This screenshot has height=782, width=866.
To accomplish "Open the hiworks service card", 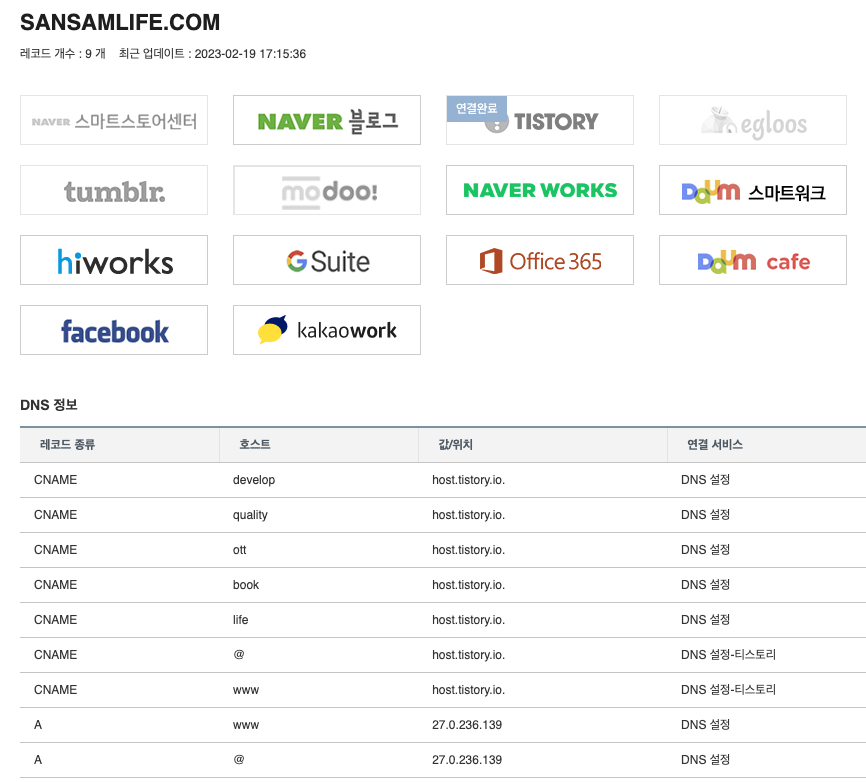I will pyautogui.click(x=114, y=260).
